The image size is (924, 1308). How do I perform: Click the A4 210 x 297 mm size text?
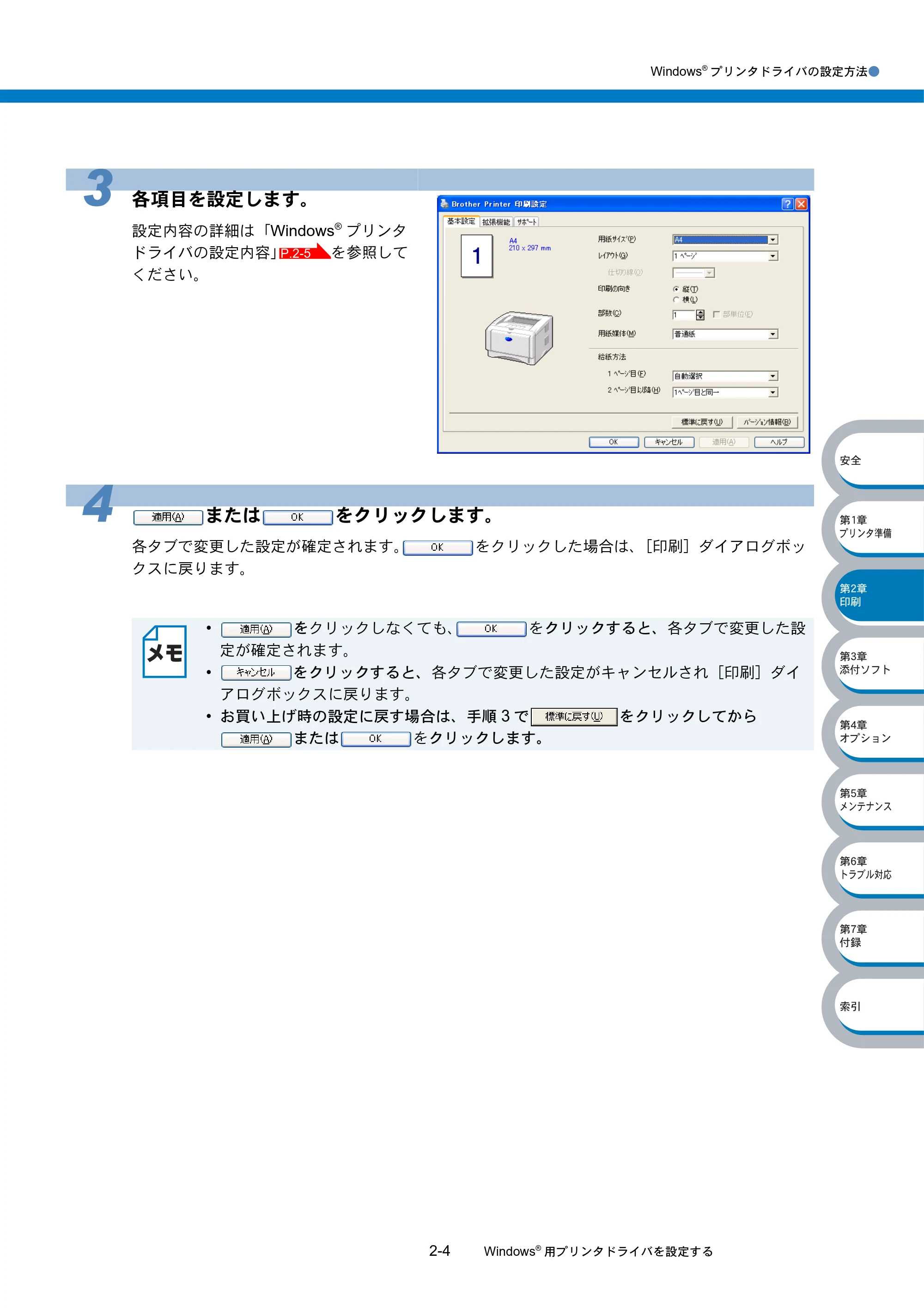point(529,244)
